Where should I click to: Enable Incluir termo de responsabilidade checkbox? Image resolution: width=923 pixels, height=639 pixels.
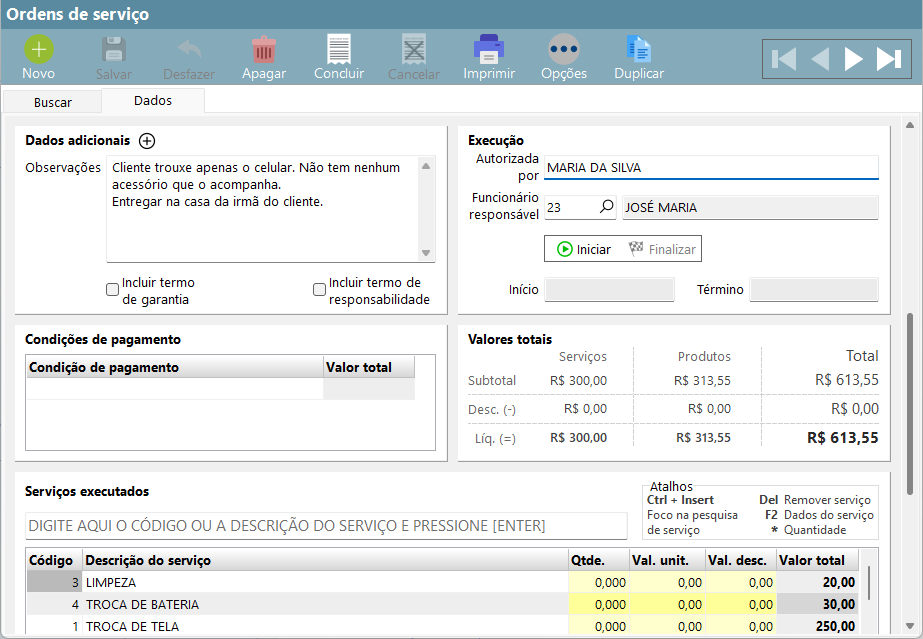click(x=320, y=290)
